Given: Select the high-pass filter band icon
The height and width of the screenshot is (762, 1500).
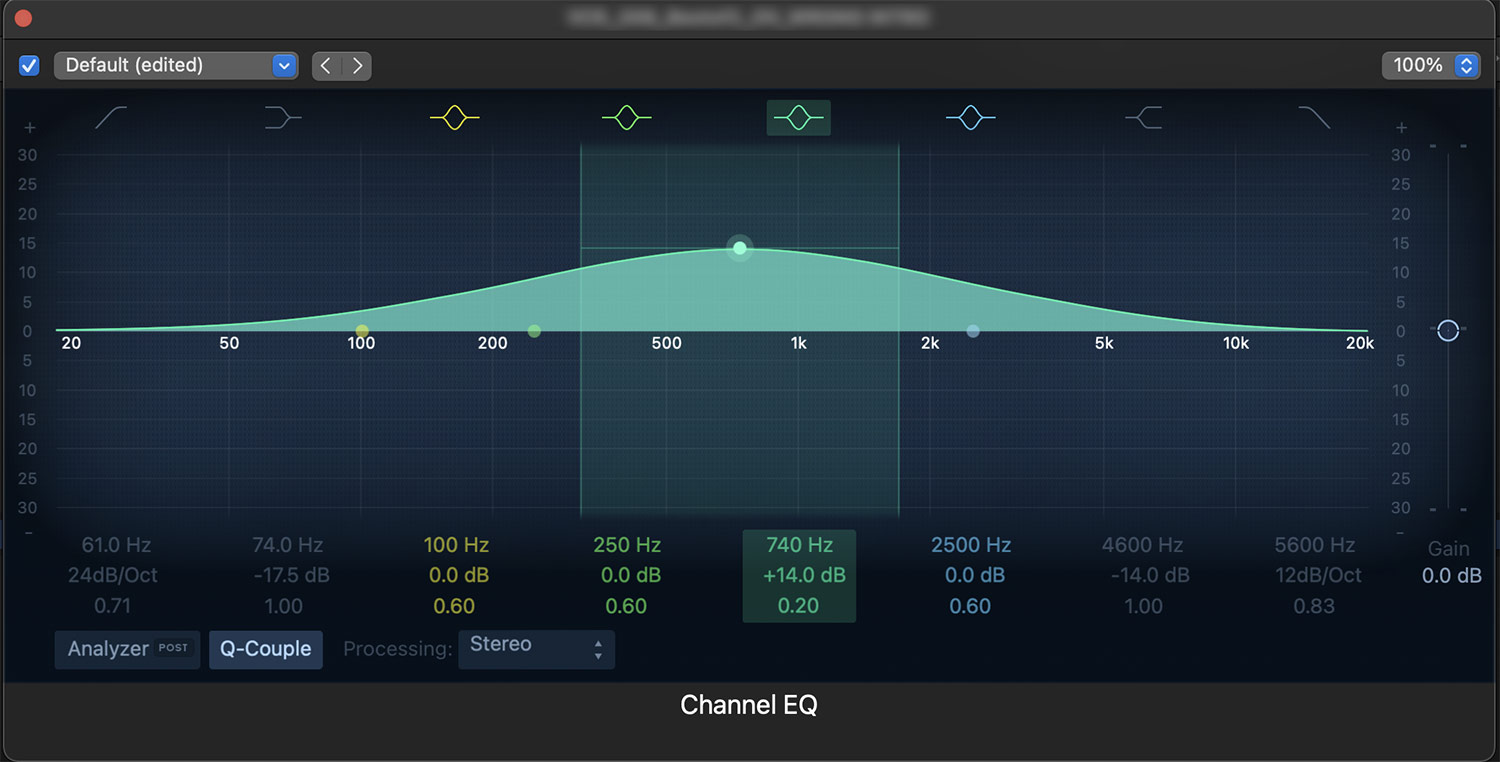Looking at the screenshot, I should point(110,117).
